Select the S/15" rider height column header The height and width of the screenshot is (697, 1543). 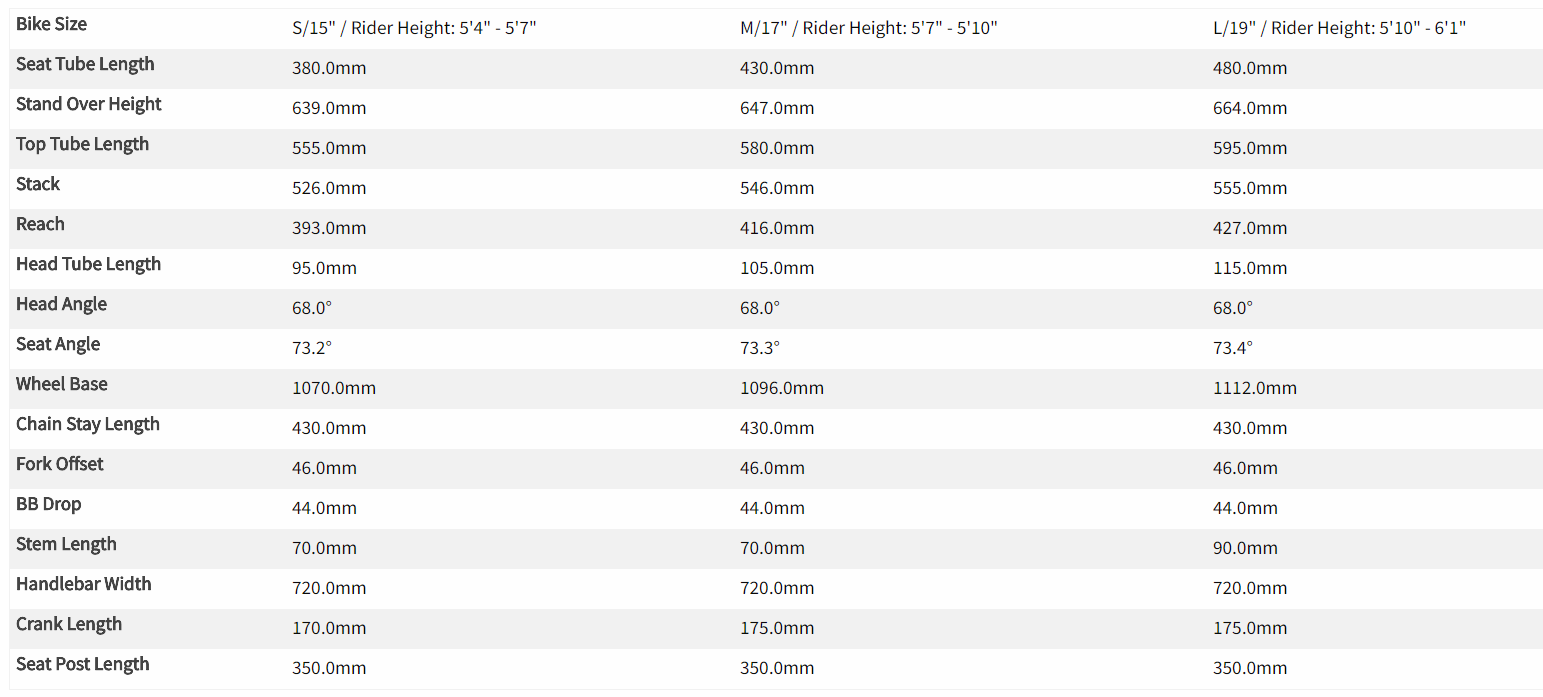[x=414, y=28]
